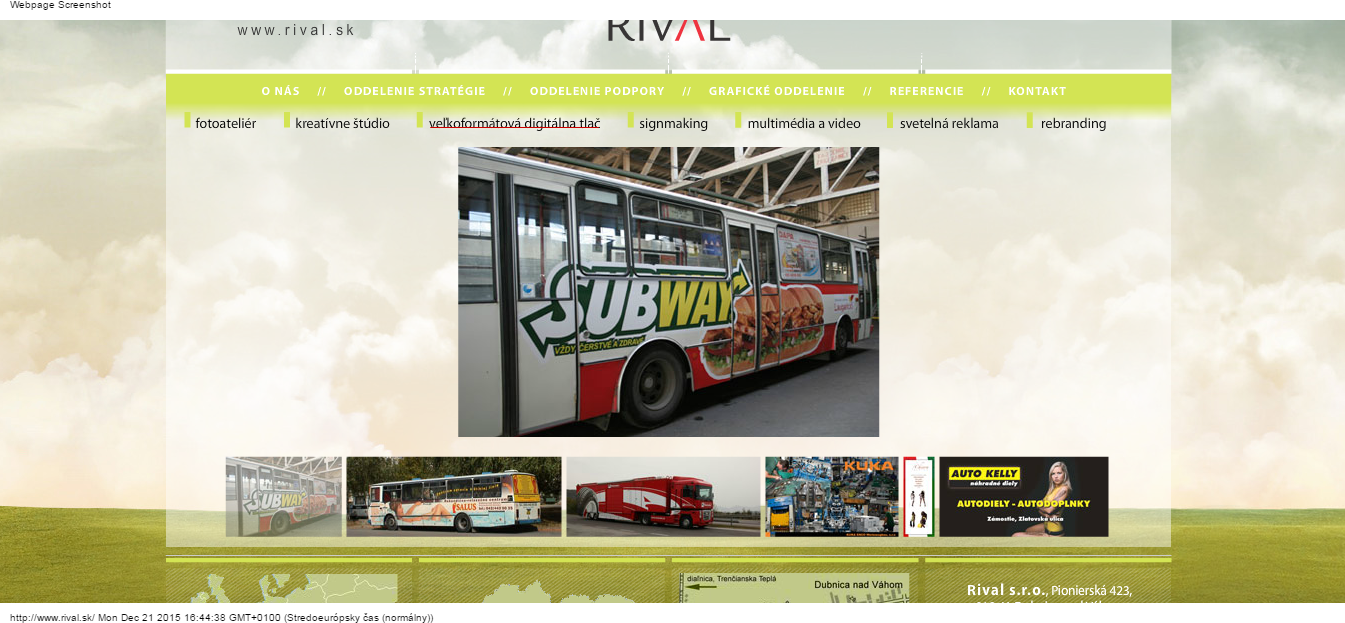Go to REFERENCIE page
This screenshot has width=1345, height=623.
tap(927, 91)
